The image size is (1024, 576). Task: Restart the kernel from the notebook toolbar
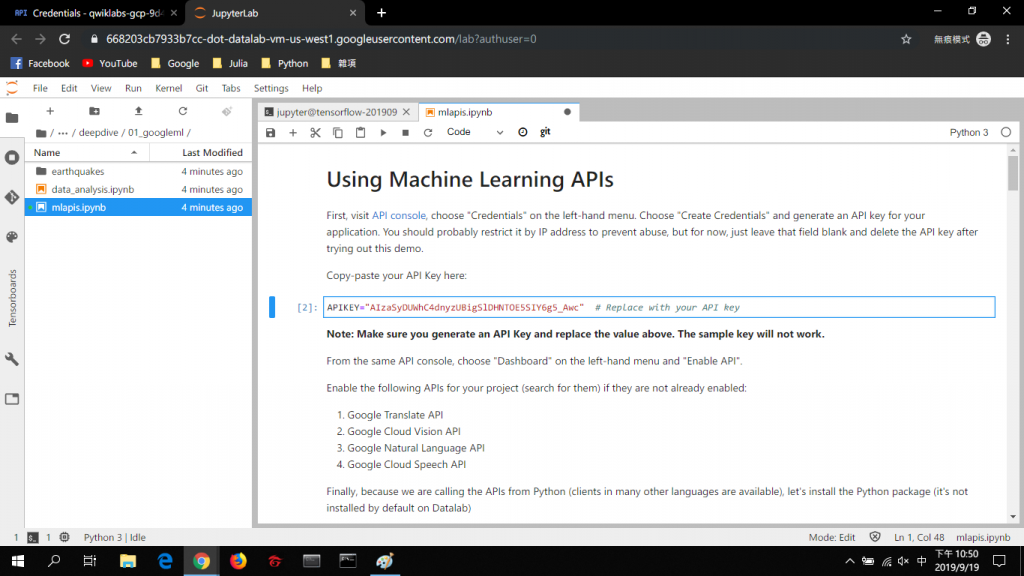(428, 133)
